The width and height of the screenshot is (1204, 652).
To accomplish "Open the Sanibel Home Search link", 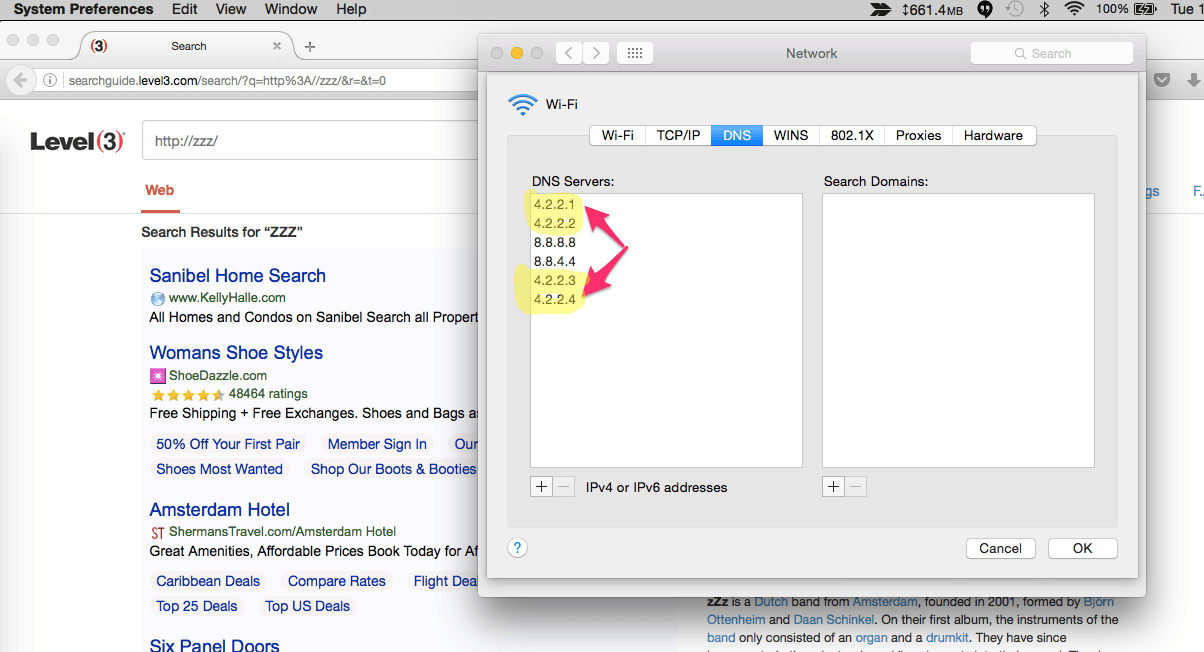I will point(237,276).
